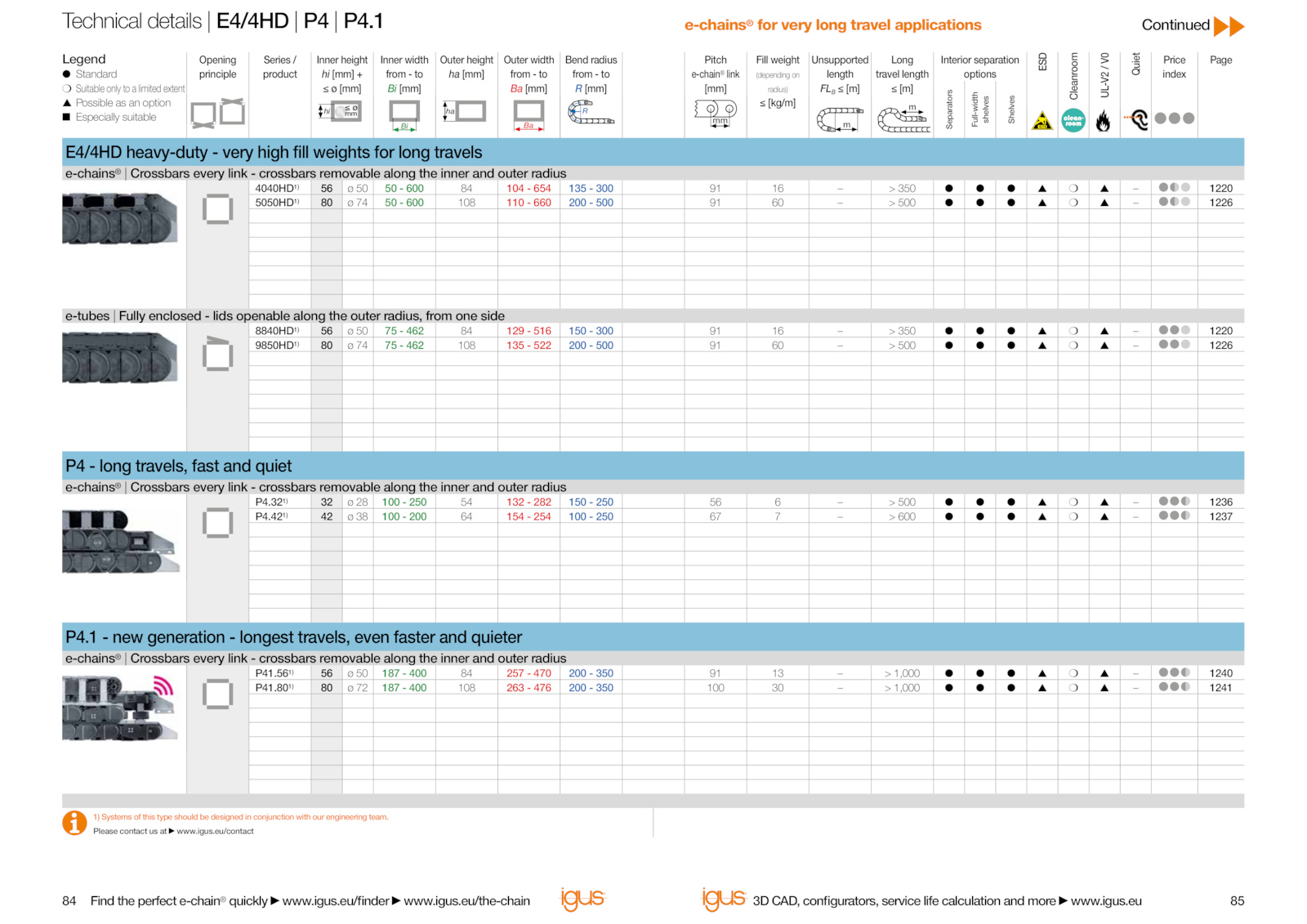Click the outer height ha diagram icon

[x=465, y=111]
